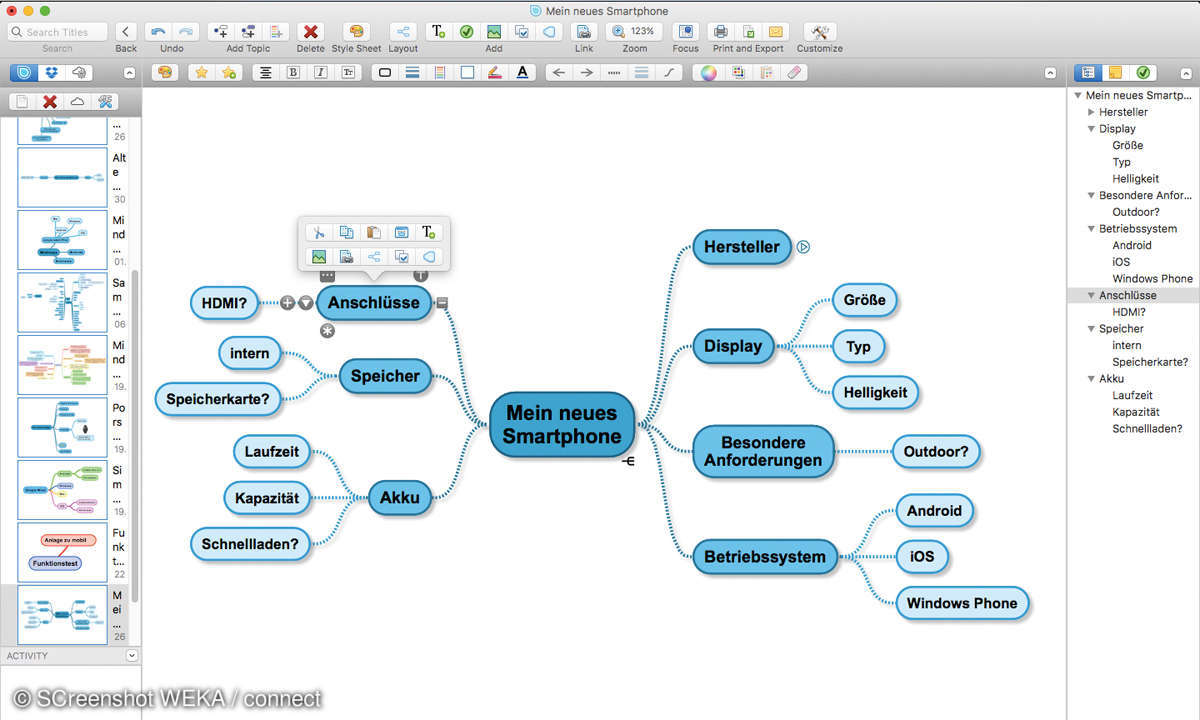Click the cloud icon in documents sidebar

pos(77,102)
